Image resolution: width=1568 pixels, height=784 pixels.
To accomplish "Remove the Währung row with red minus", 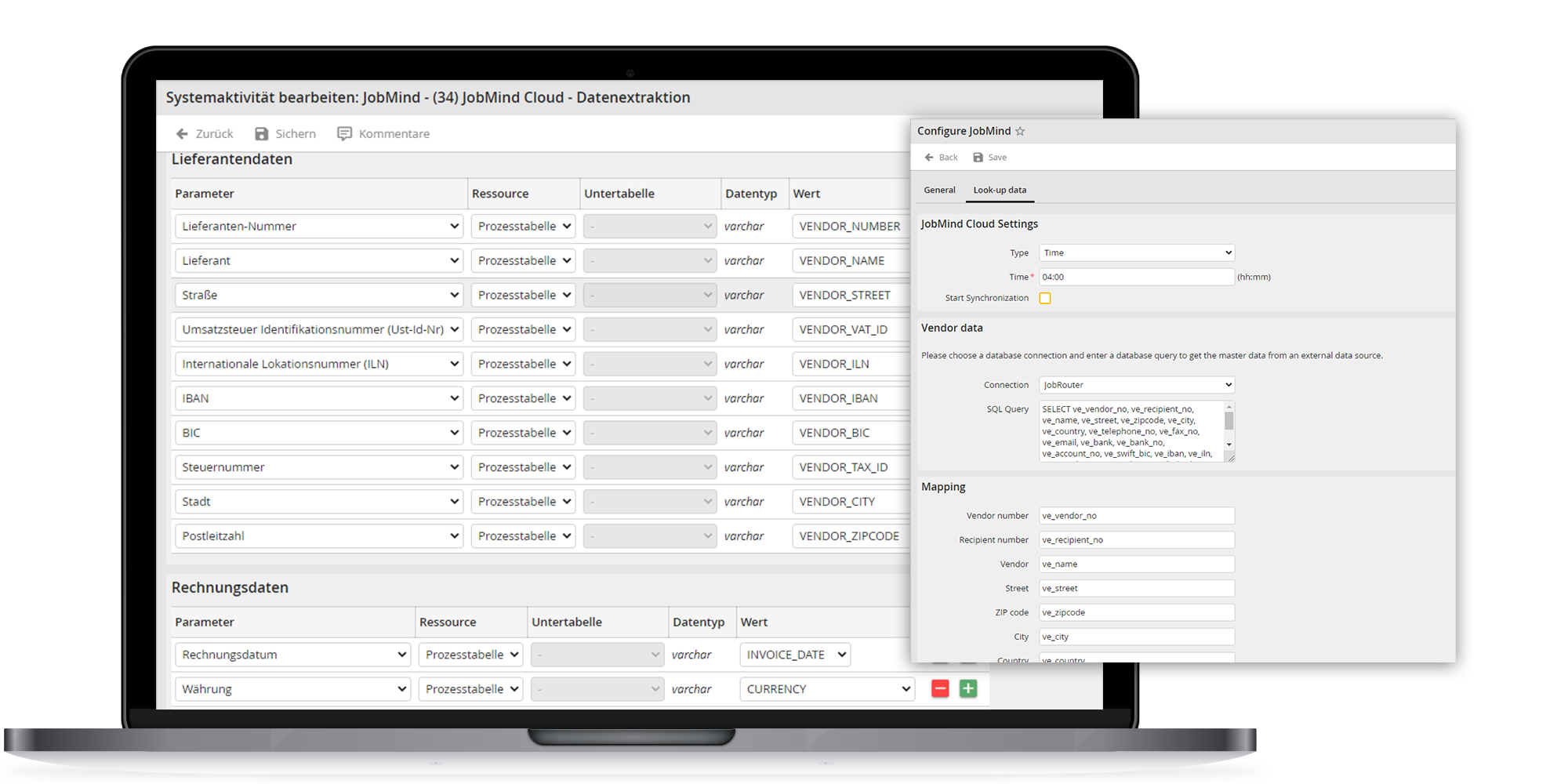I will pyautogui.click(x=940, y=689).
